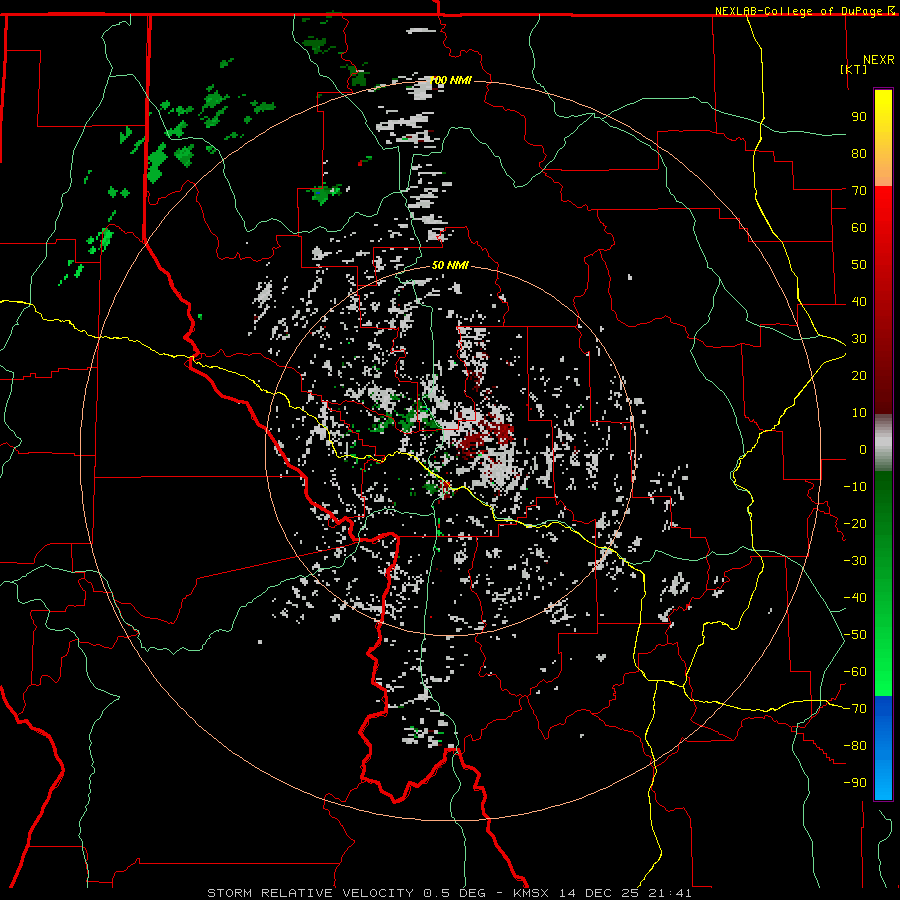Click the 0 value on the velocity scale
The width and height of the screenshot is (900, 900).
click(x=863, y=450)
